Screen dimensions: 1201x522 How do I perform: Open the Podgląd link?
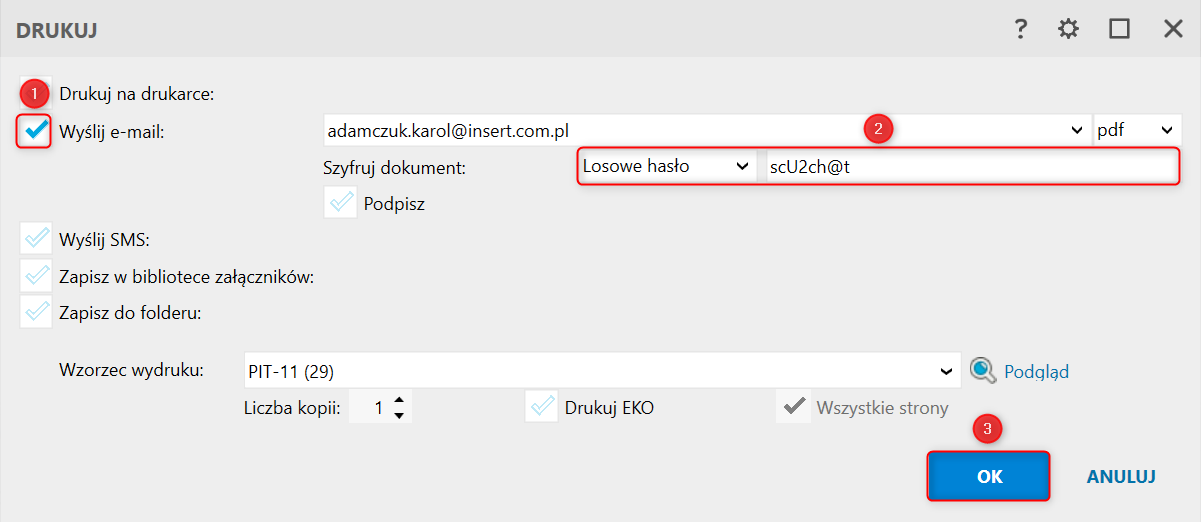coord(1036,371)
